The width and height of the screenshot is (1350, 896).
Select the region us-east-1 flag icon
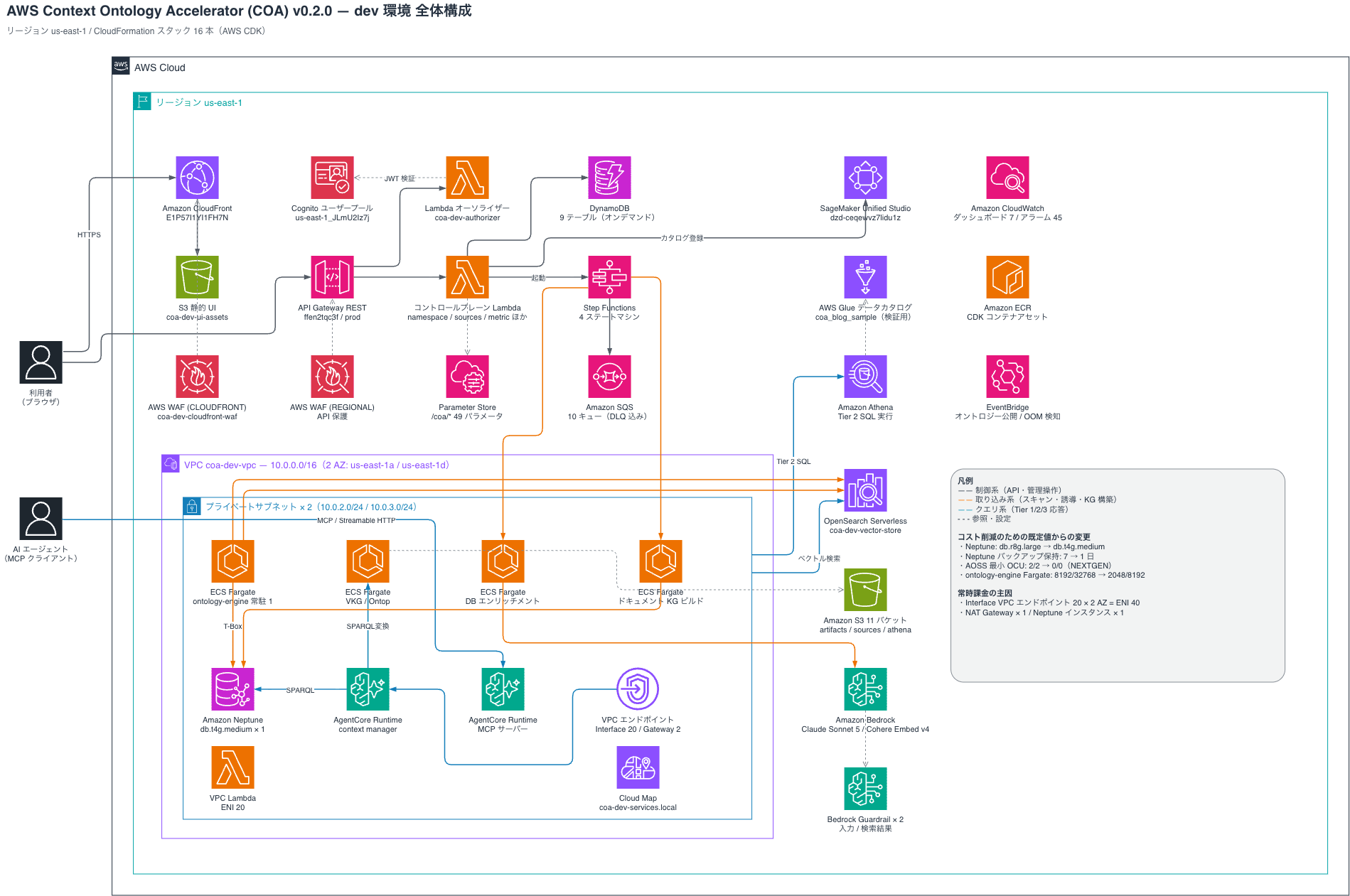tap(142, 102)
